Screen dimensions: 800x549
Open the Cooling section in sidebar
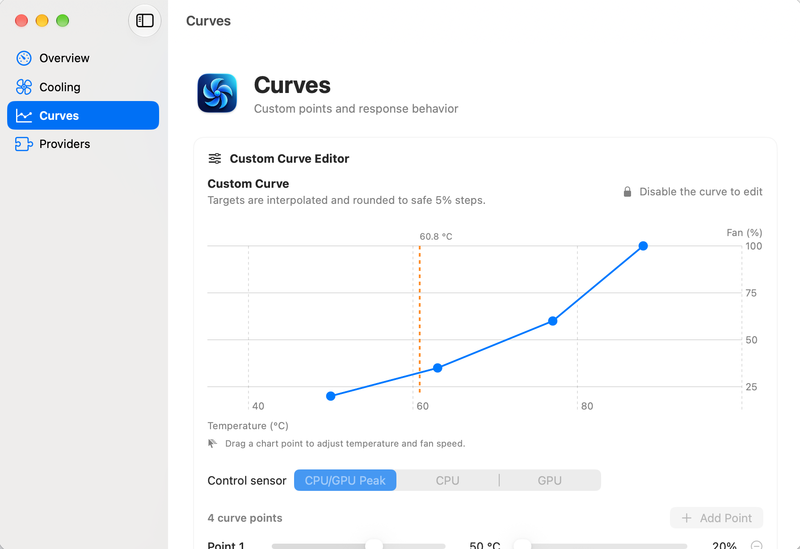coord(83,87)
